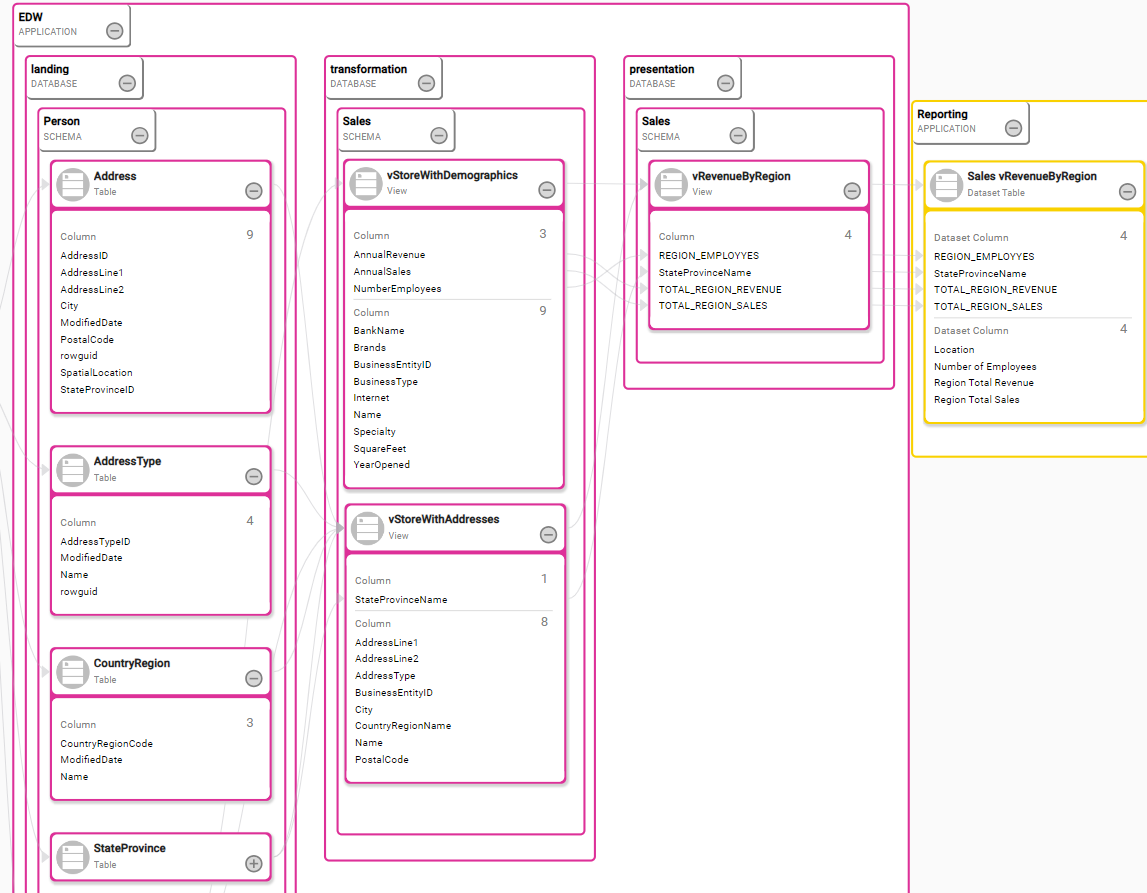Image resolution: width=1147 pixels, height=893 pixels.
Task: Select the Region Total Revenue dataset column
Action: click(x=984, y=383)
